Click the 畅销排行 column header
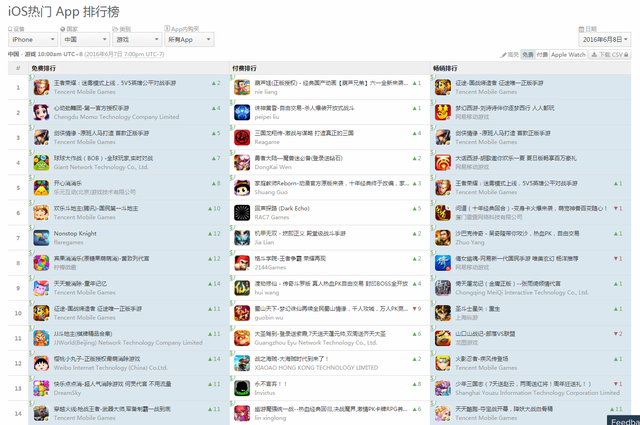 (x=445, y=68)
